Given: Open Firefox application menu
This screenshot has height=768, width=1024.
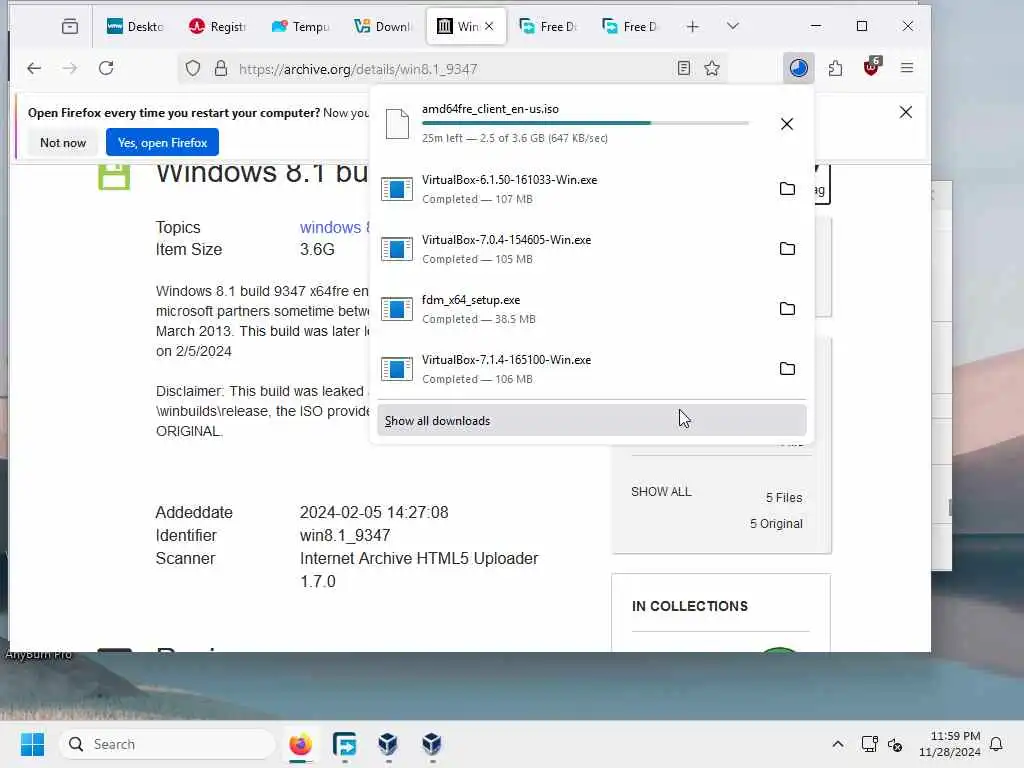Looking at the screenshot, I should point(907,68).
